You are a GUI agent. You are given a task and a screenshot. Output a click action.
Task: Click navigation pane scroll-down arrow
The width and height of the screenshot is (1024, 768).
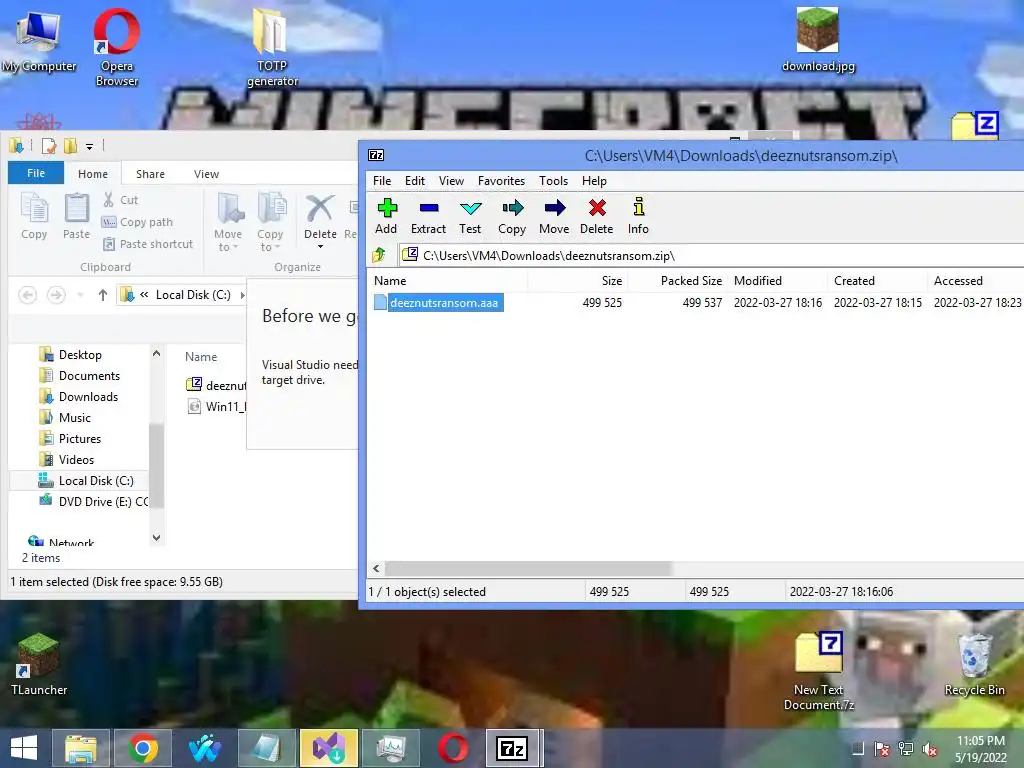pyautogui.click(x=156, y=537)
